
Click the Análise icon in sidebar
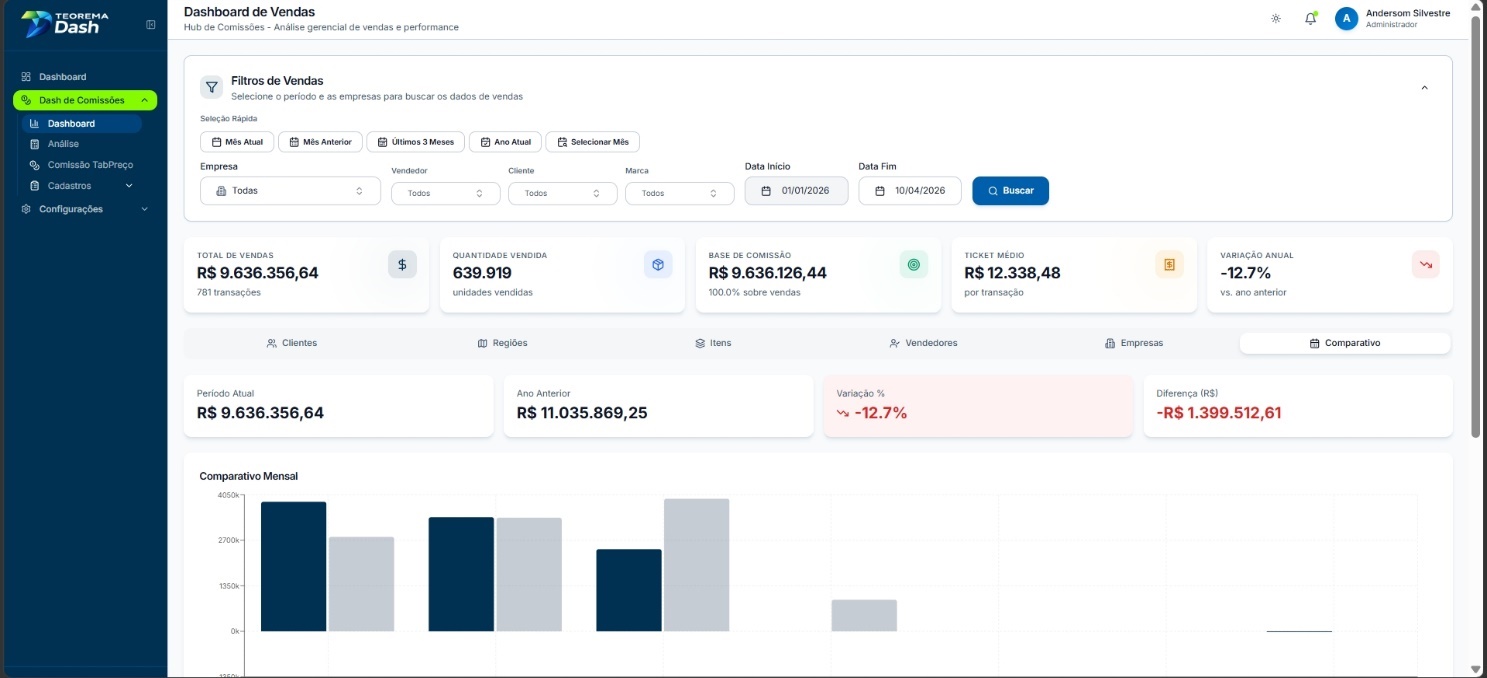click(35, 144)
